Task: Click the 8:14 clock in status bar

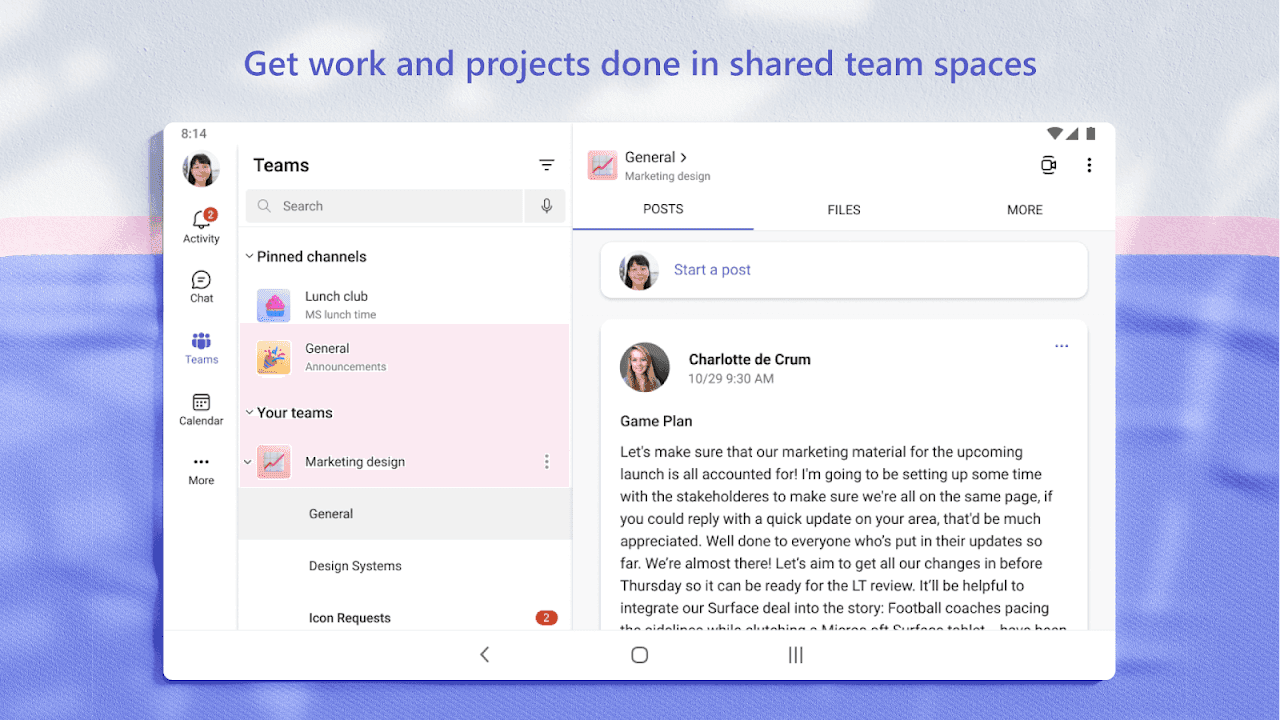Action: [194, 134]
